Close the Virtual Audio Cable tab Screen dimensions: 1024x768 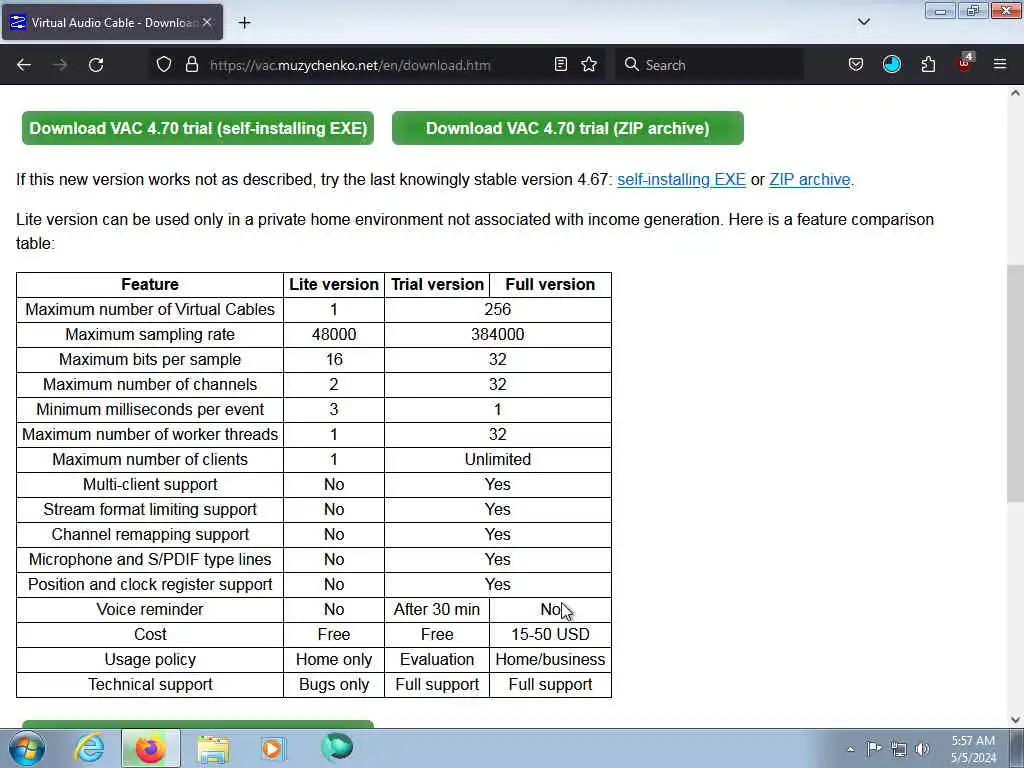pyautogui.click(x=207, y=22)
